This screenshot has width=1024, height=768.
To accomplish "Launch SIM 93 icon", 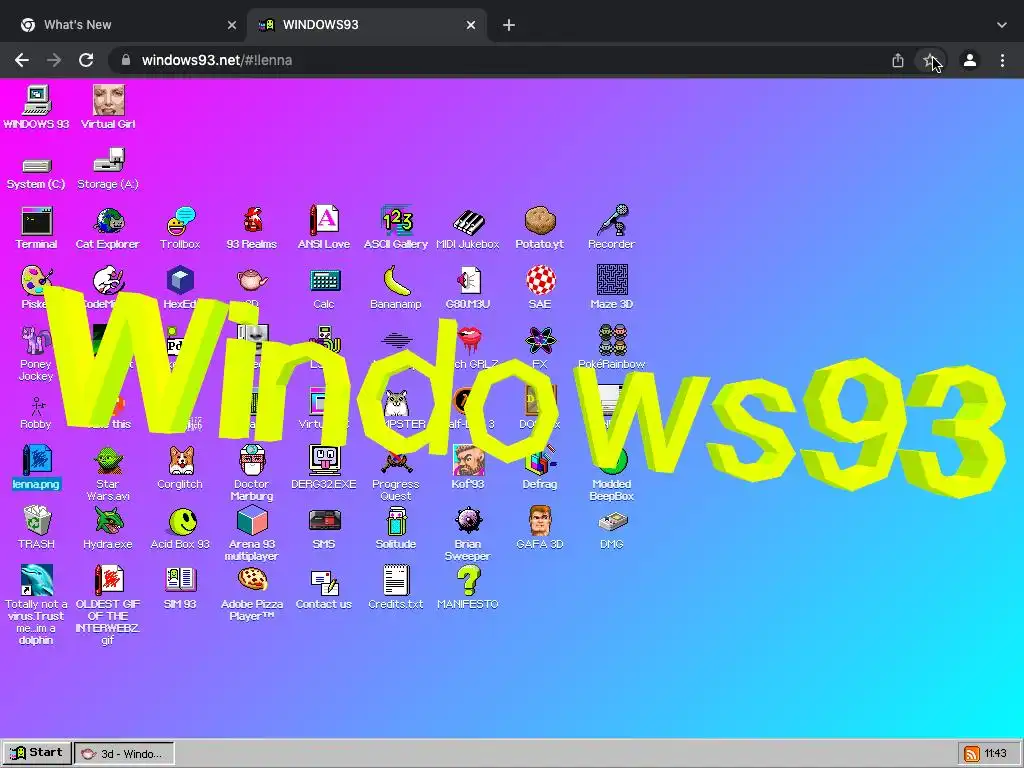I will coord(180,588).
